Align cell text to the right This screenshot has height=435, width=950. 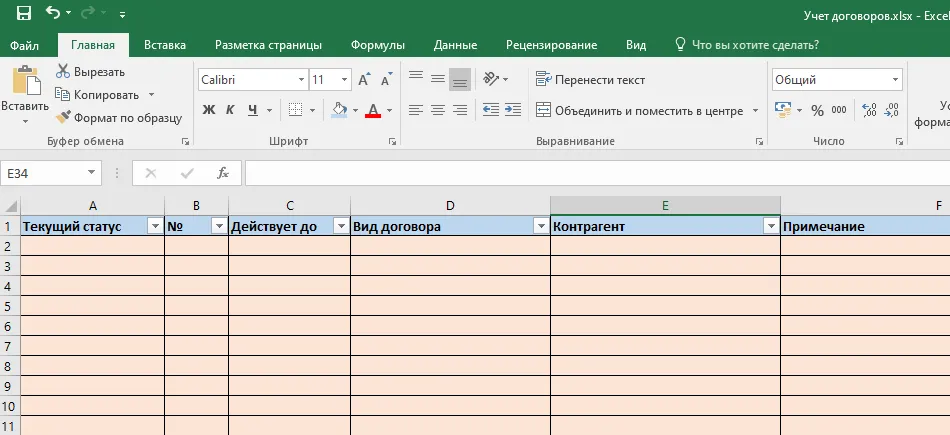[x=460, y=110]
